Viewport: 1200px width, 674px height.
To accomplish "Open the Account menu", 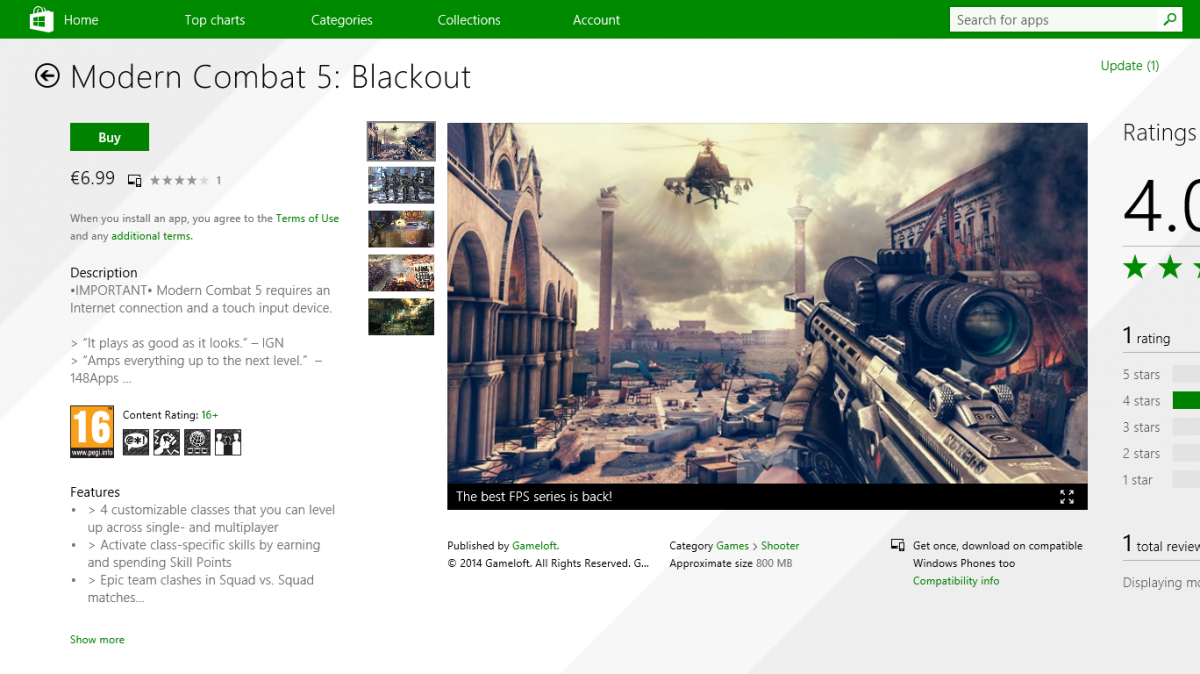I will 596,20.
